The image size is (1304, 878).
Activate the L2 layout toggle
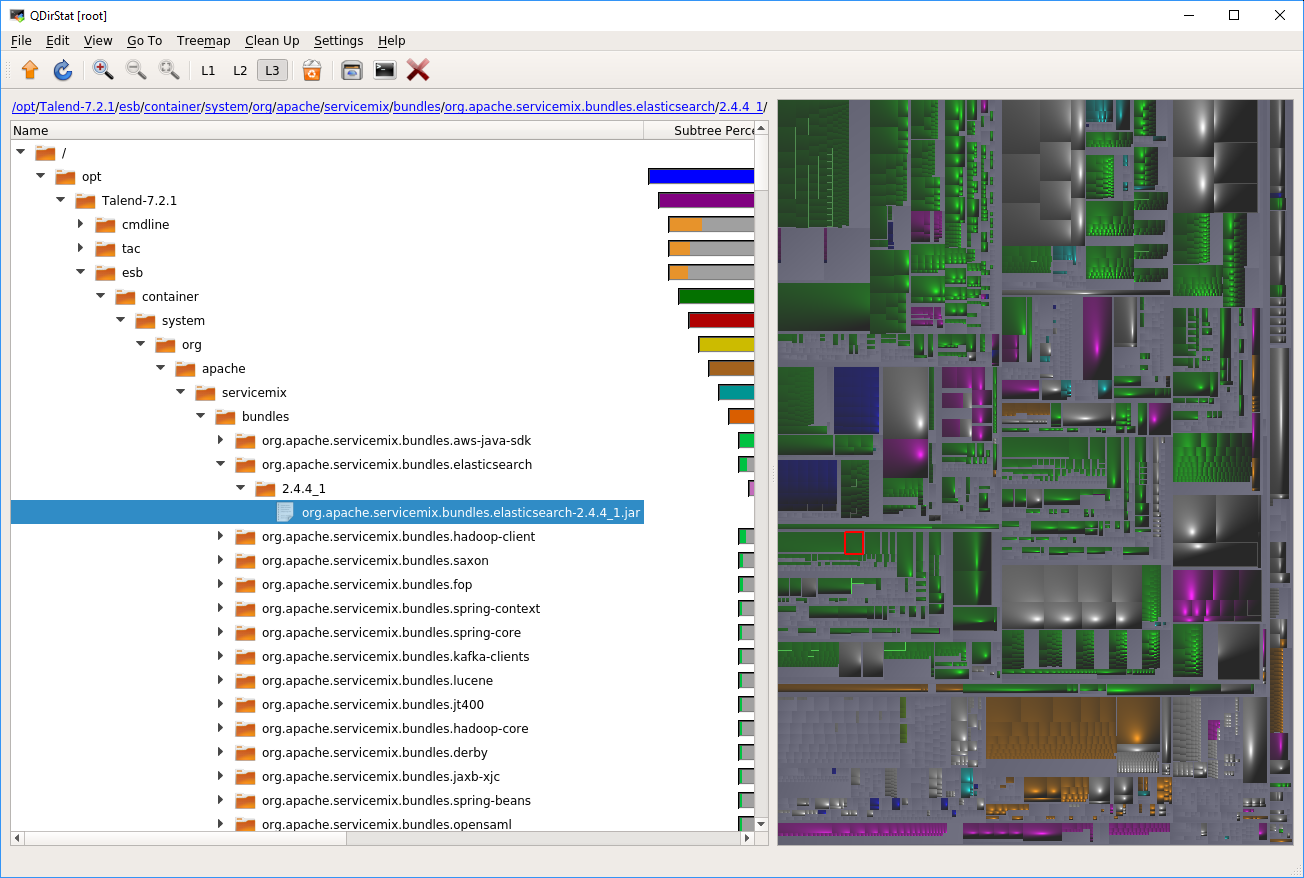240,70
